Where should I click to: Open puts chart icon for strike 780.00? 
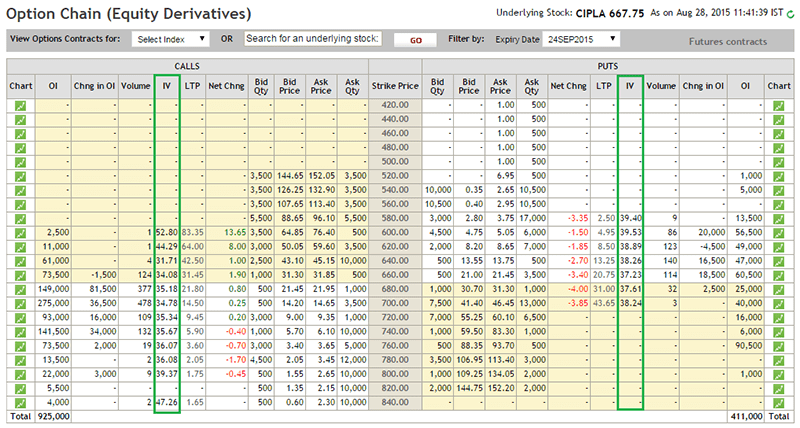coord(779,360)
